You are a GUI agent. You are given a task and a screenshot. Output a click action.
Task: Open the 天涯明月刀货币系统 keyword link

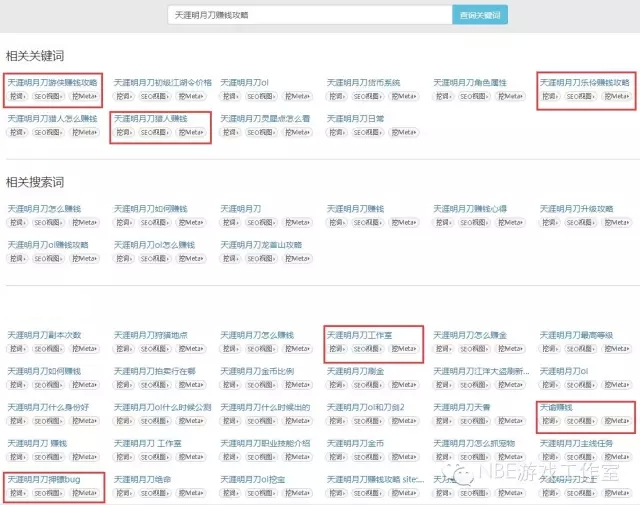pyautogui.click(x=363, y=82)
